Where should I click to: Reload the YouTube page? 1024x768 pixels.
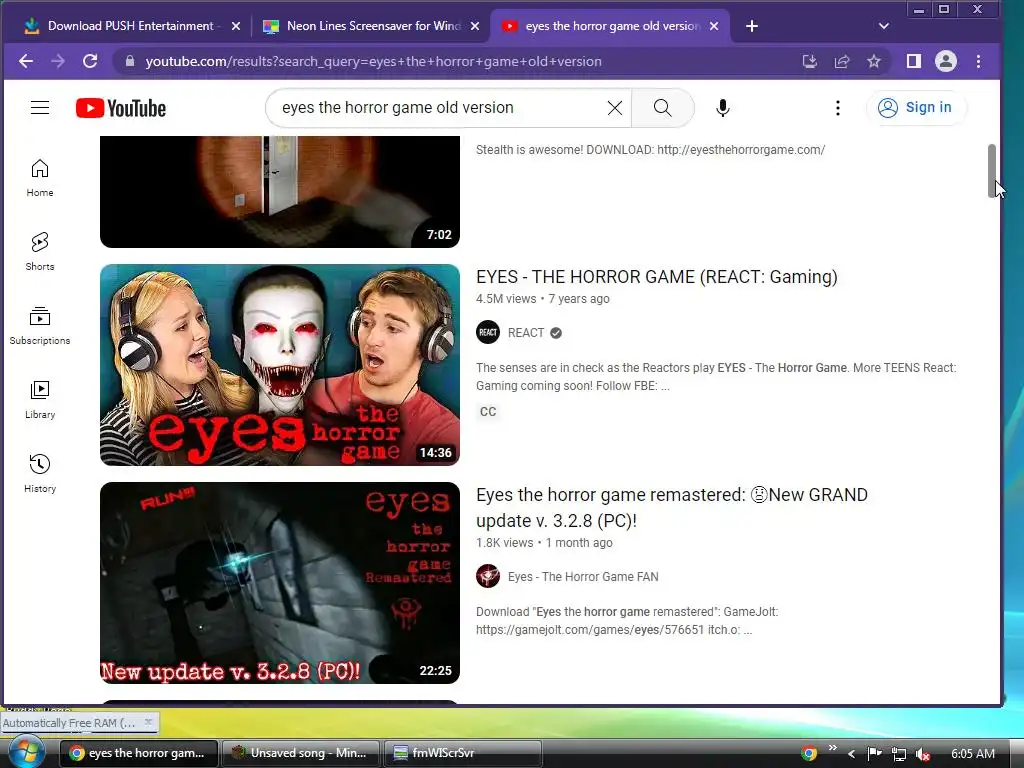coord(90,61)
